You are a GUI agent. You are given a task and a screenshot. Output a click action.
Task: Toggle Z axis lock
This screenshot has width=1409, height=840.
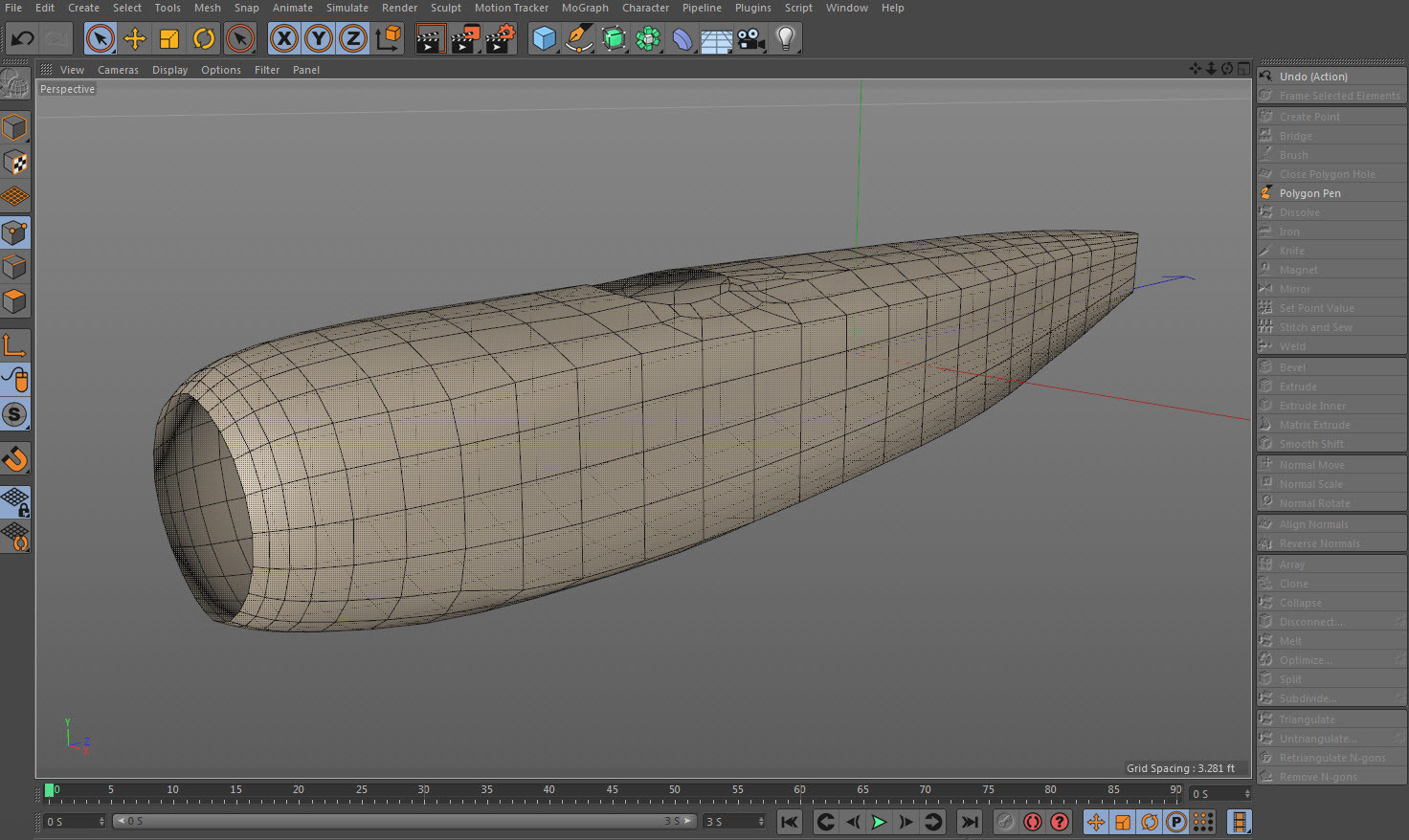352,39
